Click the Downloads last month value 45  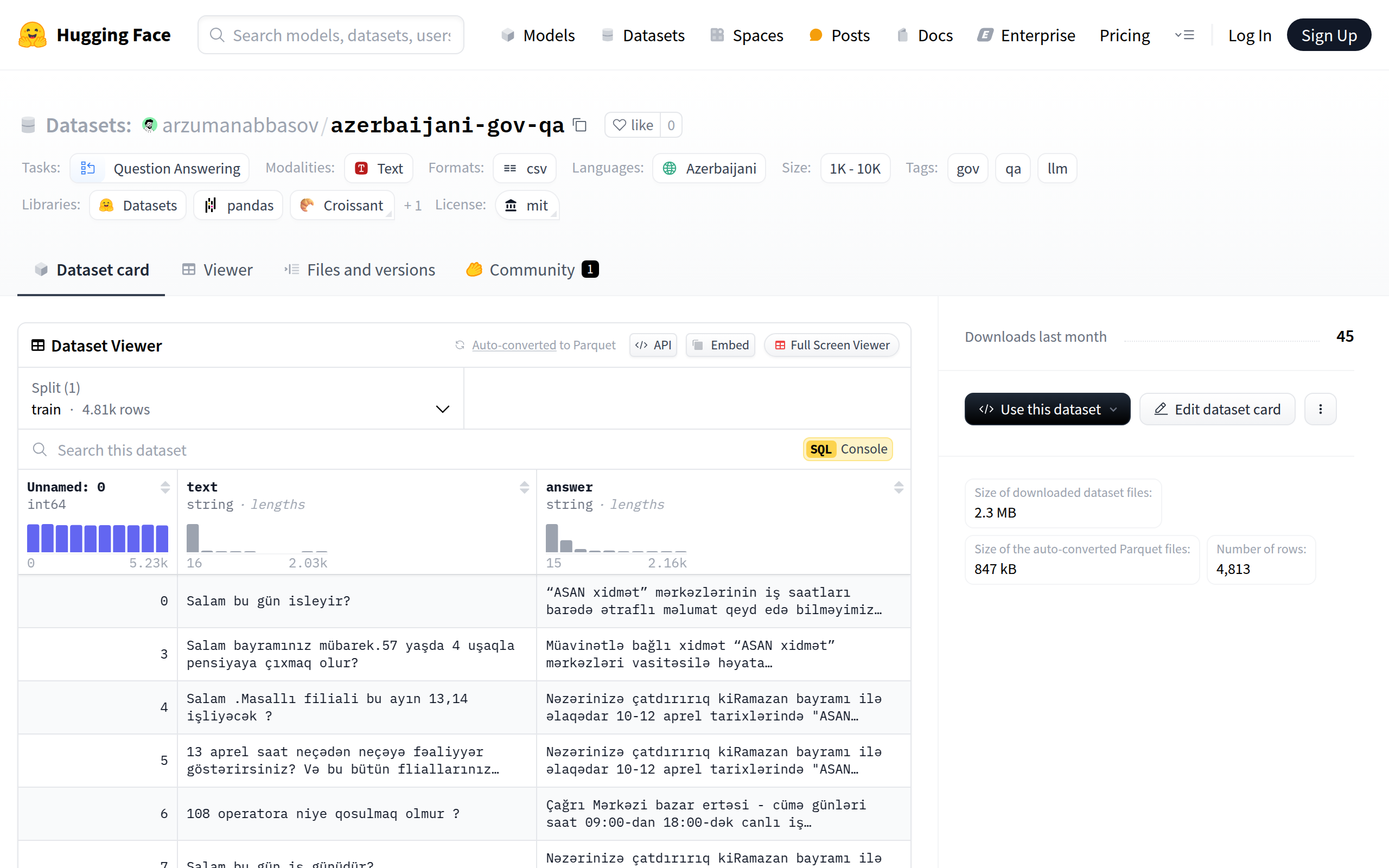click(1345, 336)
